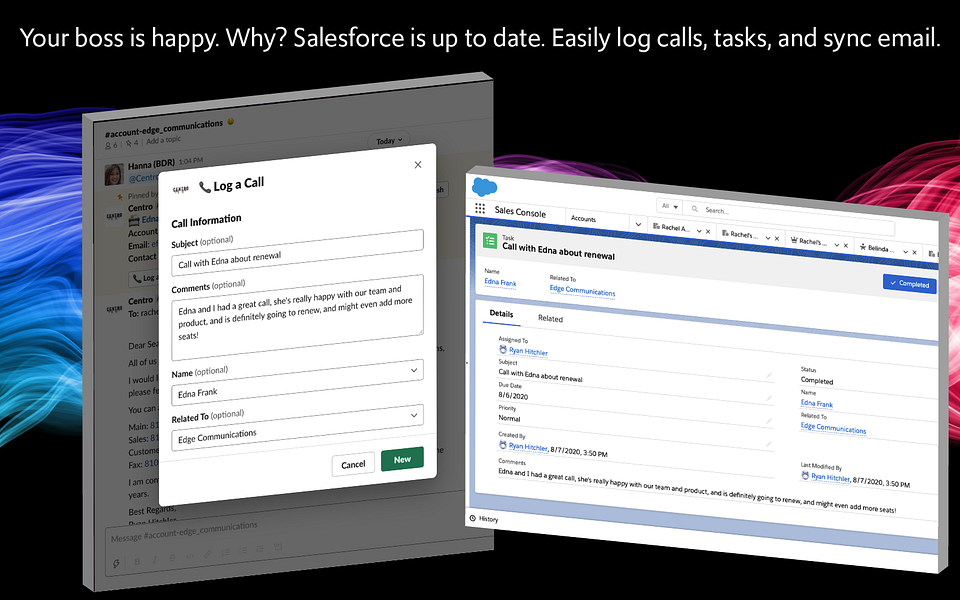Screen dimensions: 960x600
Task: Close the Rachel A... tab
Action: click(x=708, y=232)
